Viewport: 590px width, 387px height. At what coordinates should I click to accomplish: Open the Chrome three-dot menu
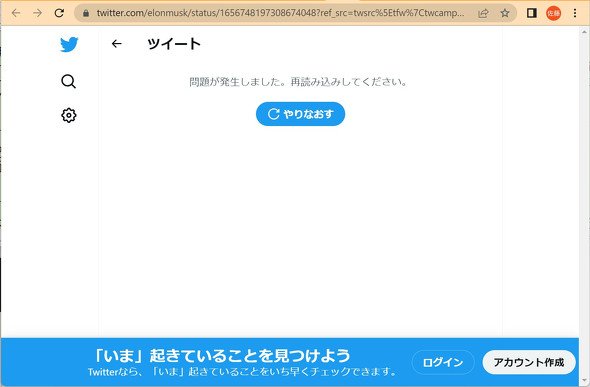(575, 13)
